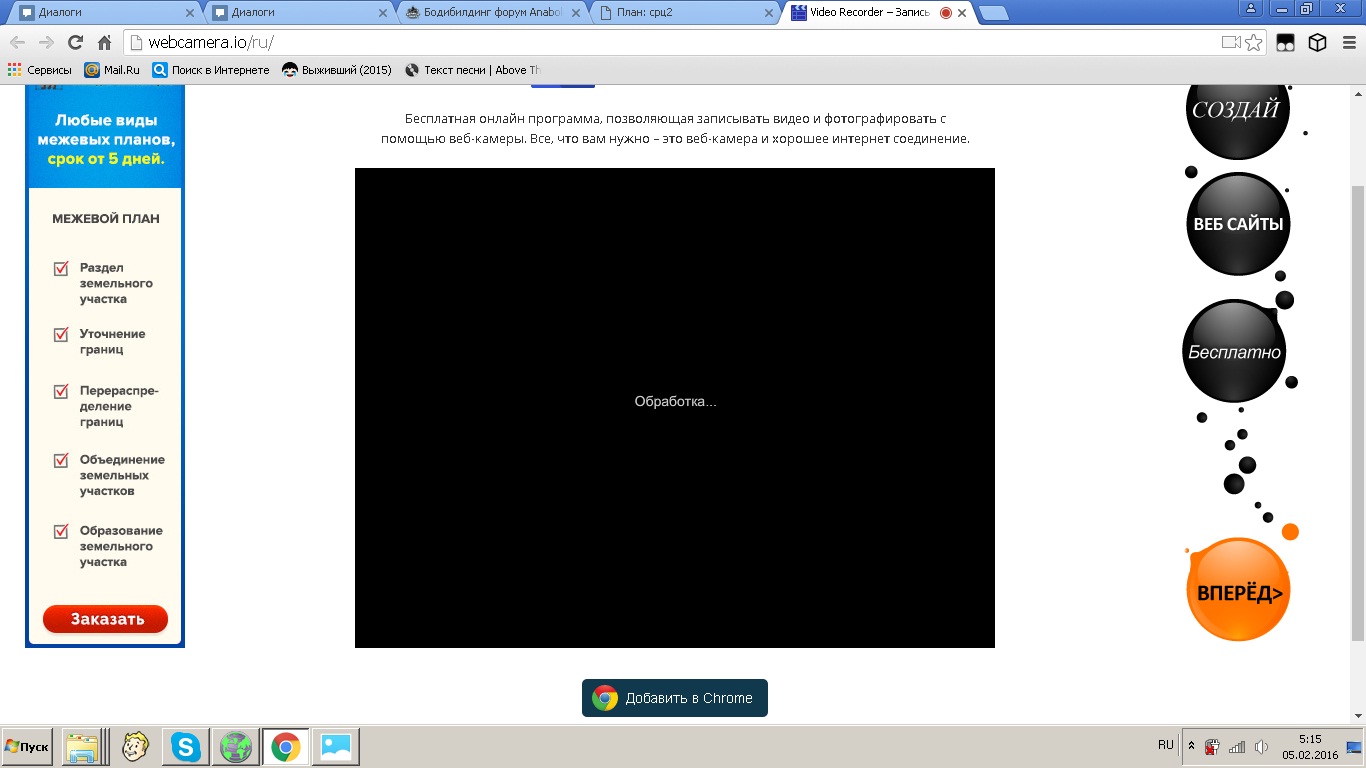Click the cube extension icon in toolbar
The width and height of the screenshot is (1366, 768).
point(1318,42)
